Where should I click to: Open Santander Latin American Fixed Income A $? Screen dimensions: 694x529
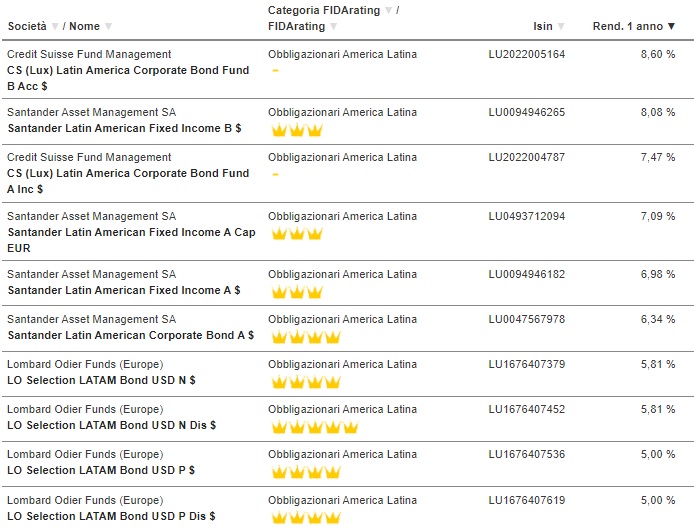pos(124,290)
